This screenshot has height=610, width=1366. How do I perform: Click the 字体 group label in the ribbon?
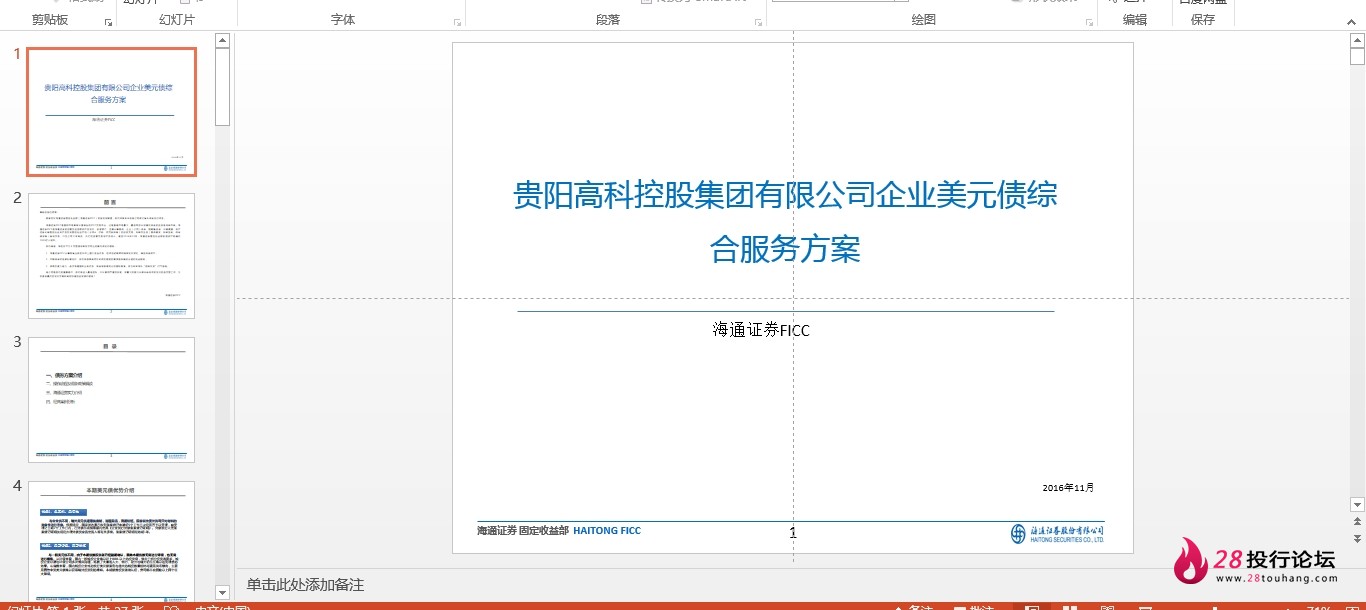click(343, 20)
